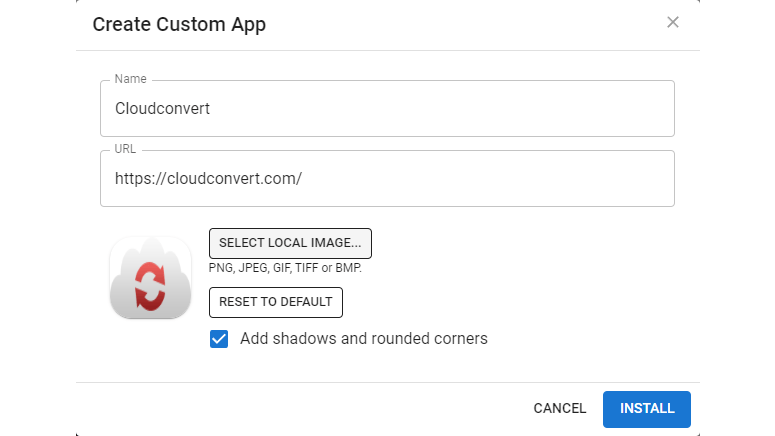Click the 'https://cloudconvert.com/' URL text
This screenshot has width=775, height=436.
(x=208, y=179)
